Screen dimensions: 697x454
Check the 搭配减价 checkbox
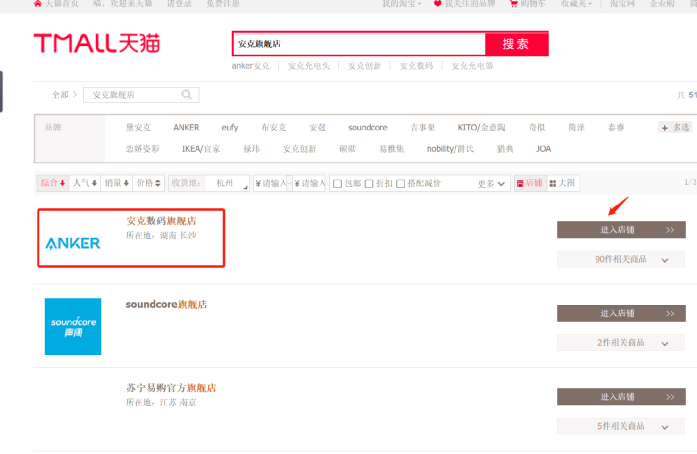[x=401, y=184]
